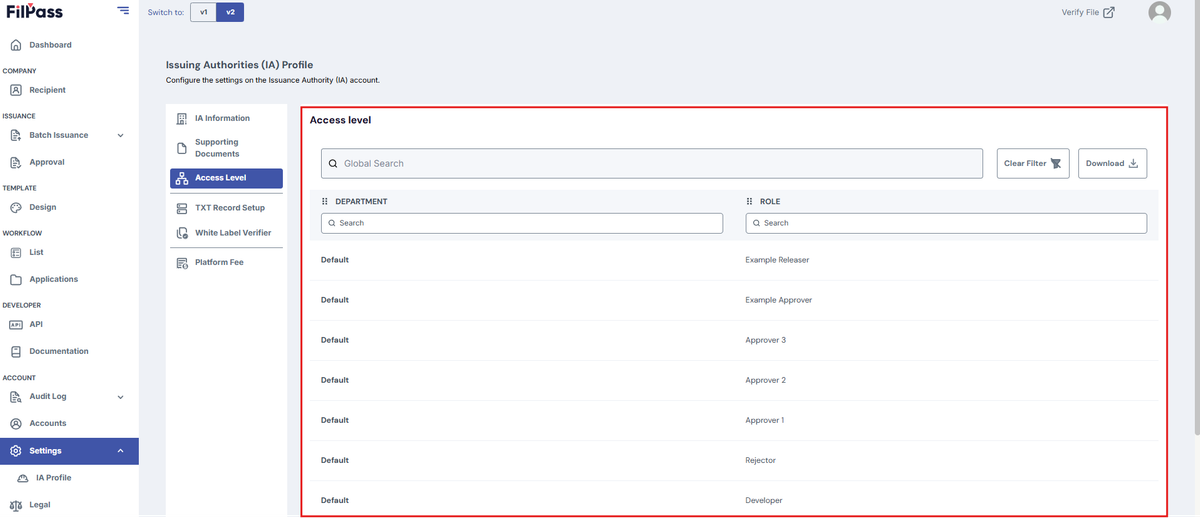
Task: Expand the Audit Log submenu chevron
Action: pyautogui.click(x=121, y=397)
